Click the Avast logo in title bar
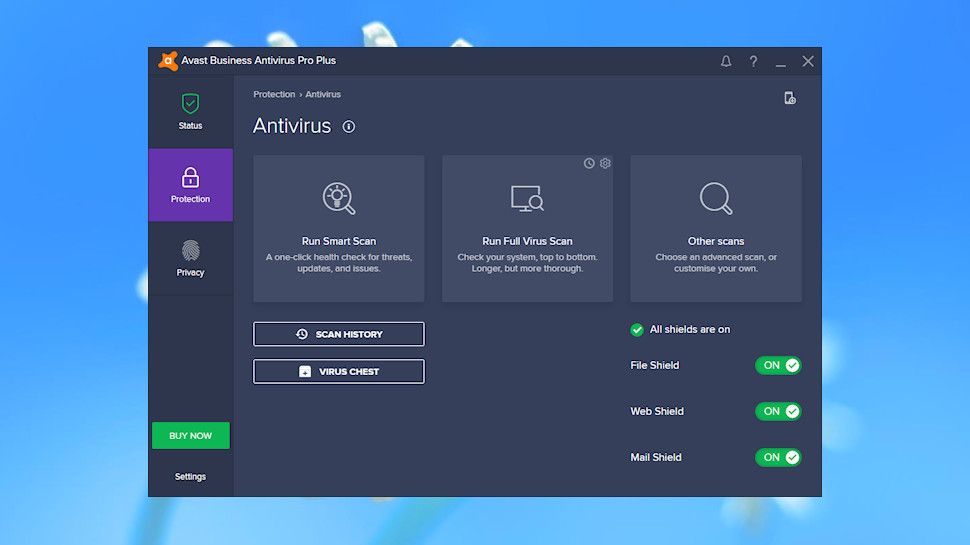Screen dimensions: 970x545 pos(168,61)
